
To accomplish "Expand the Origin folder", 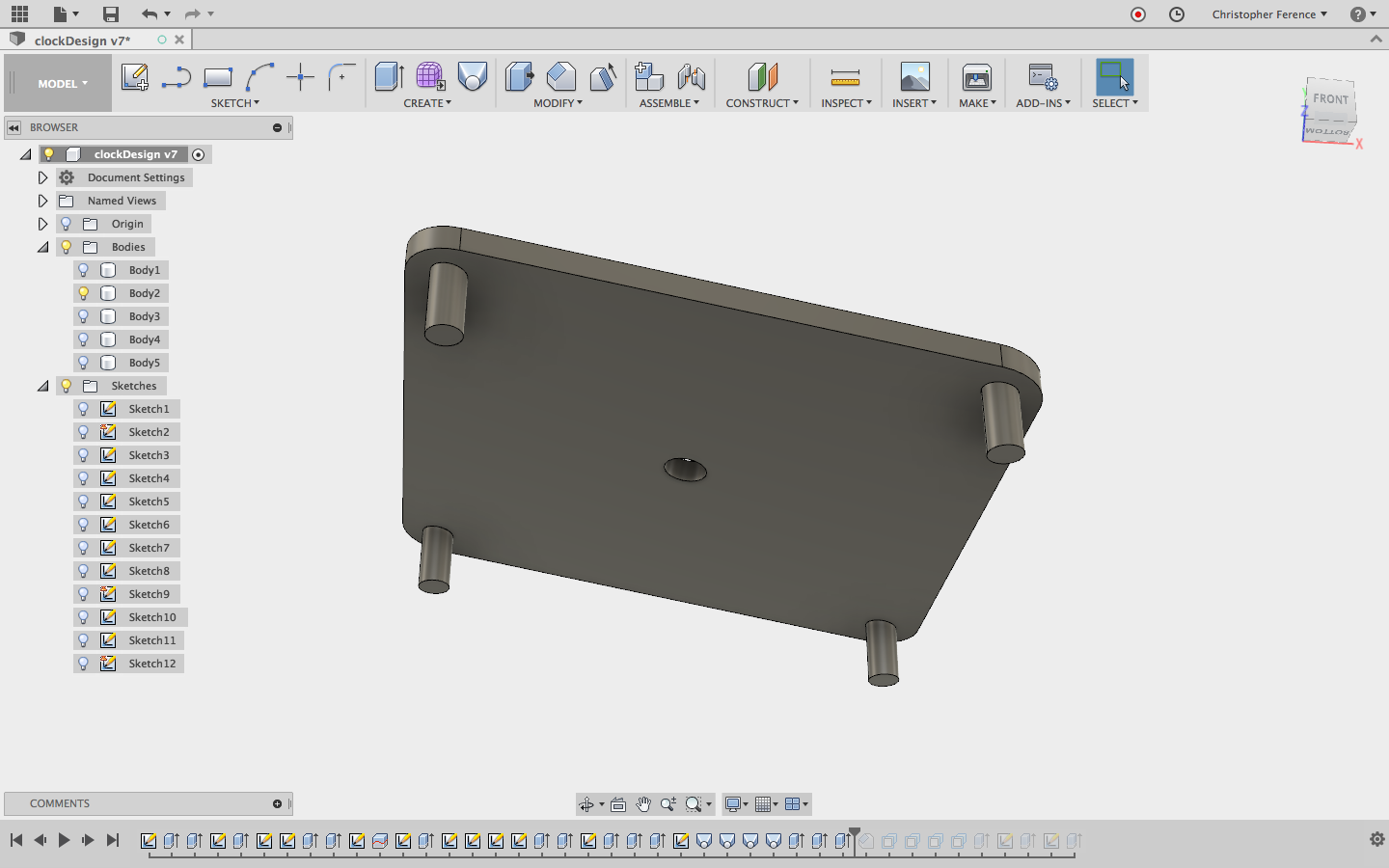I will tap(42, 224).
